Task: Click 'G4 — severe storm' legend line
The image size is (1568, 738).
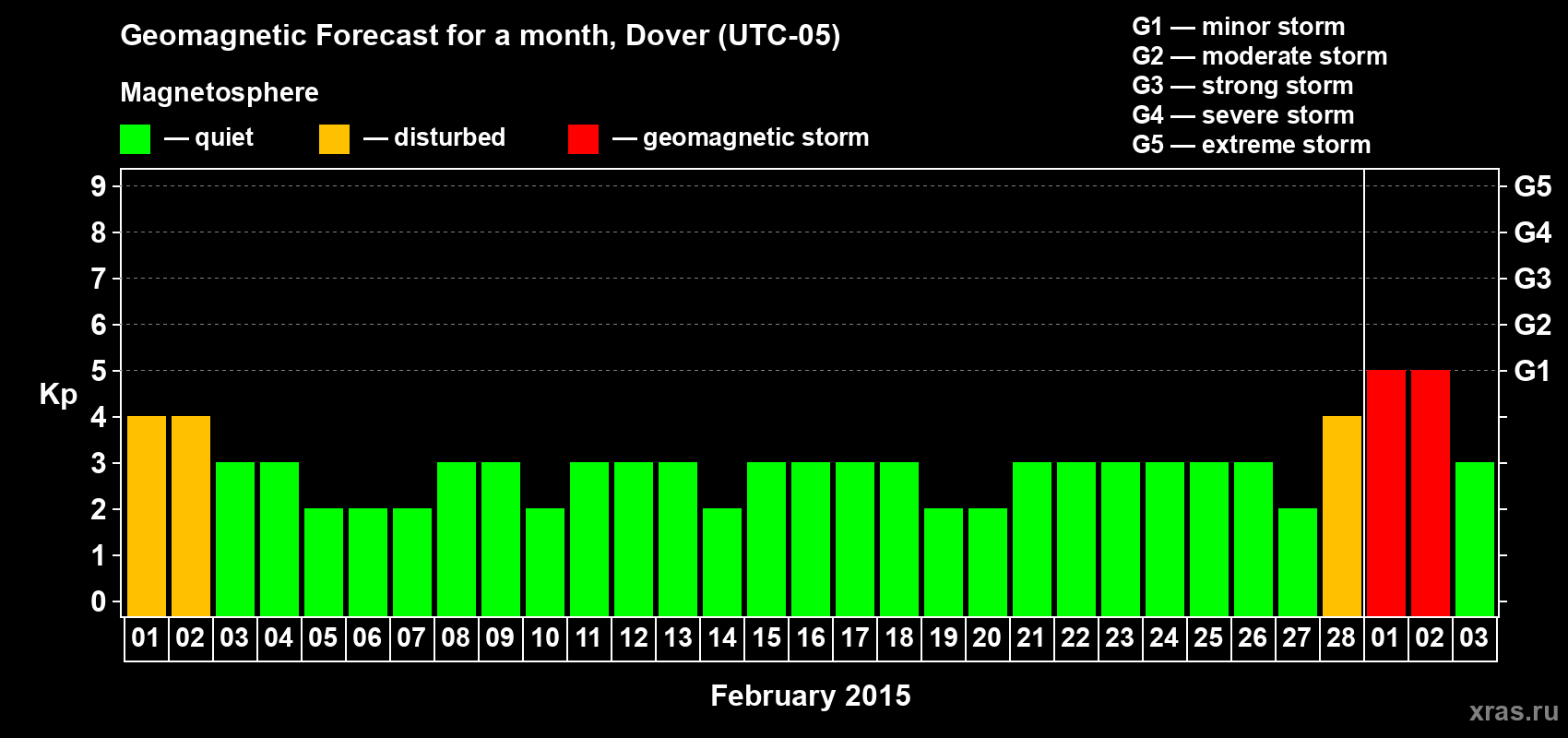Action: [1243, 115]
